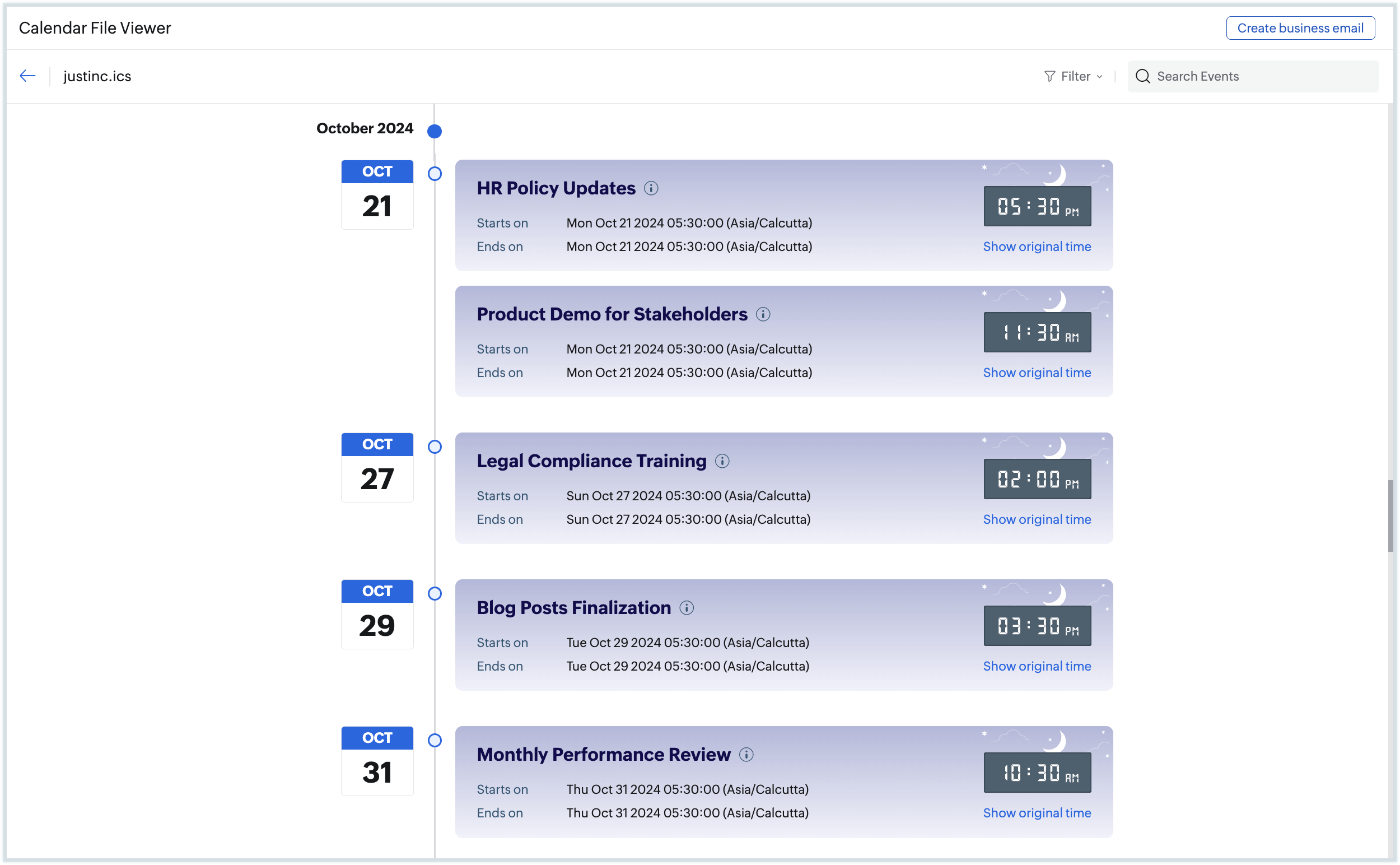1400x865 pixels.
Task: Expand the Filter dropdown chevron
Action: coord(1099,77)
